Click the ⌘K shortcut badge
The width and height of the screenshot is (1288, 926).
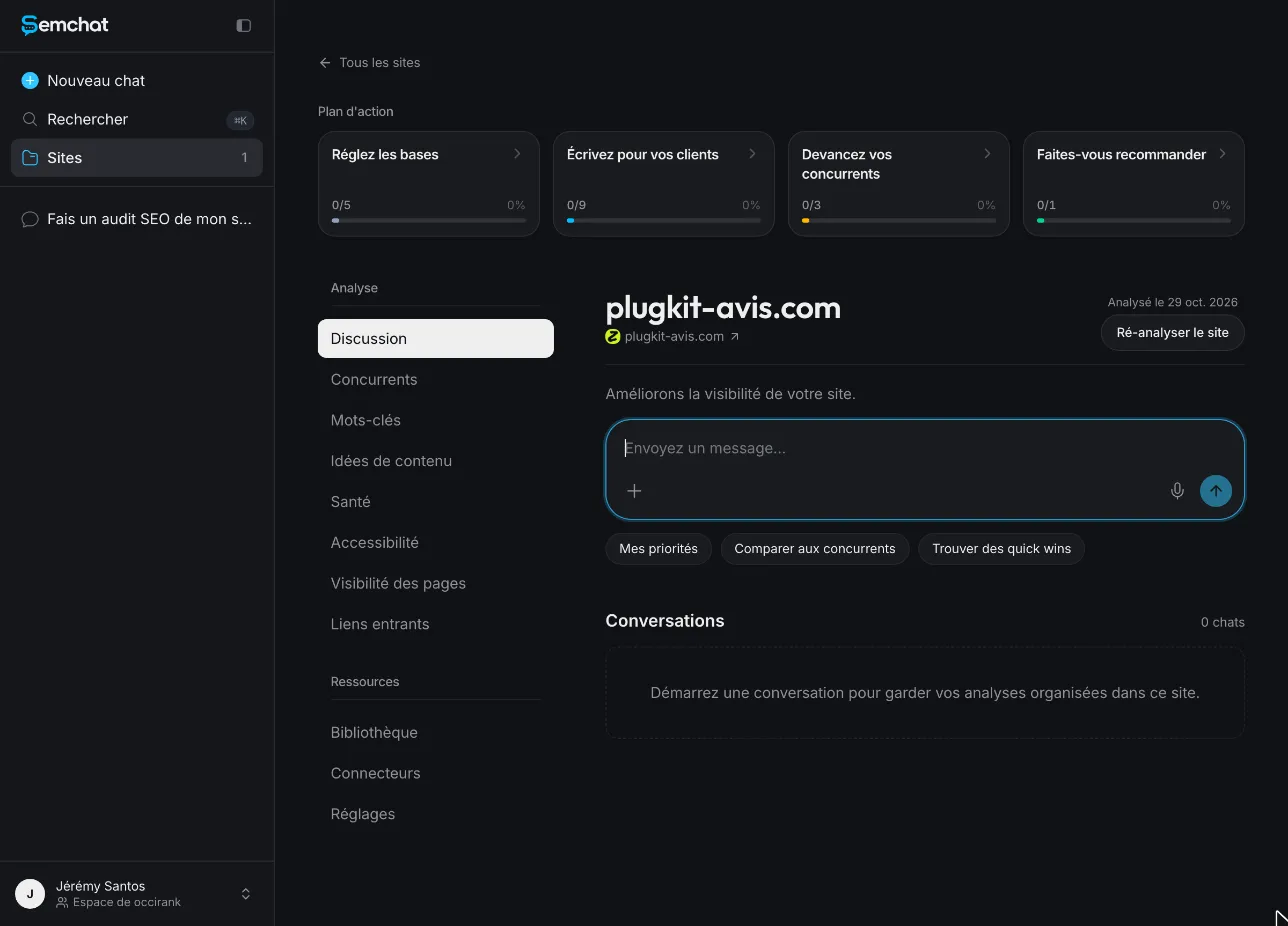point(240,120)
